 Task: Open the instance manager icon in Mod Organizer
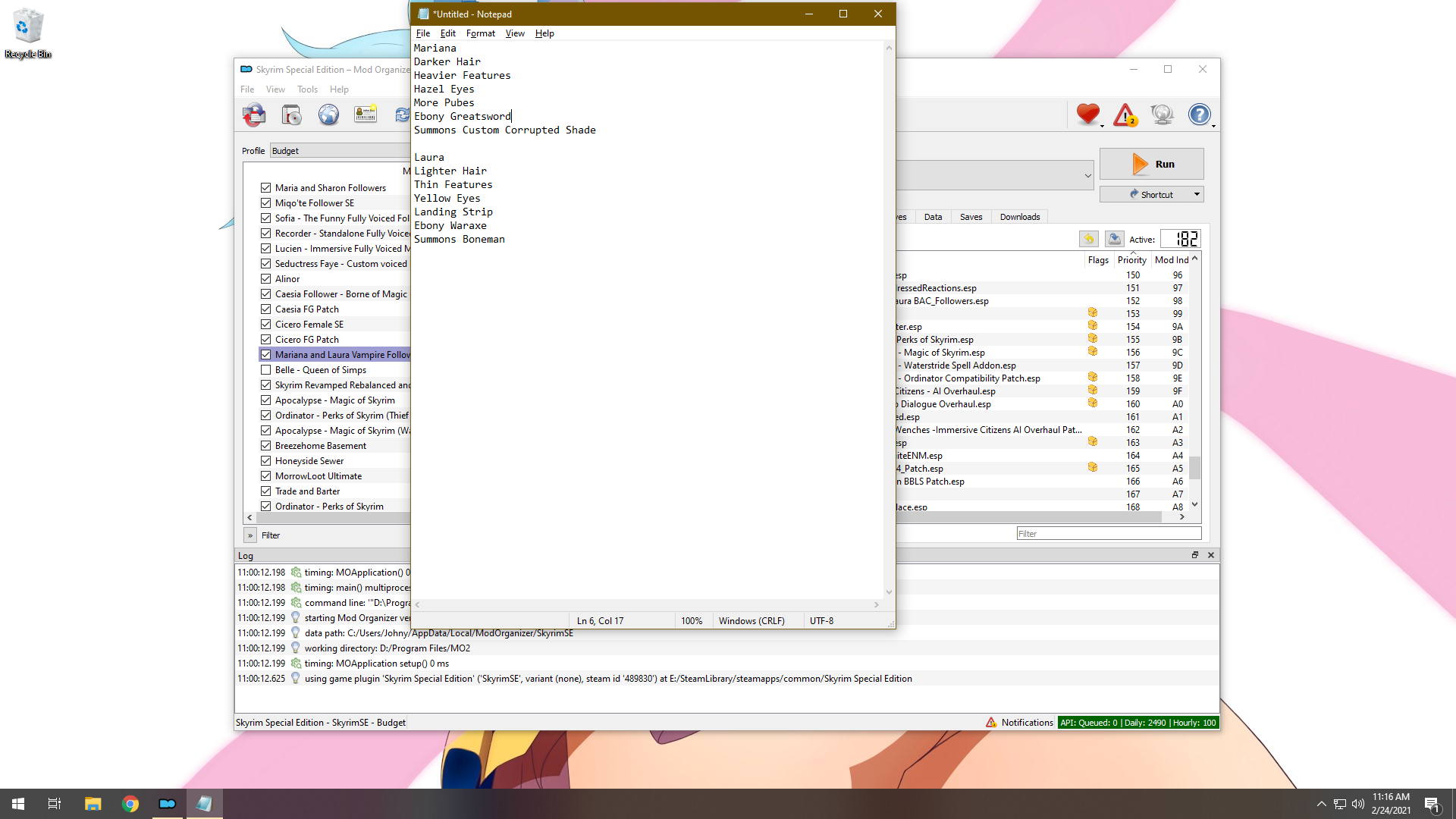click(254, 115)
